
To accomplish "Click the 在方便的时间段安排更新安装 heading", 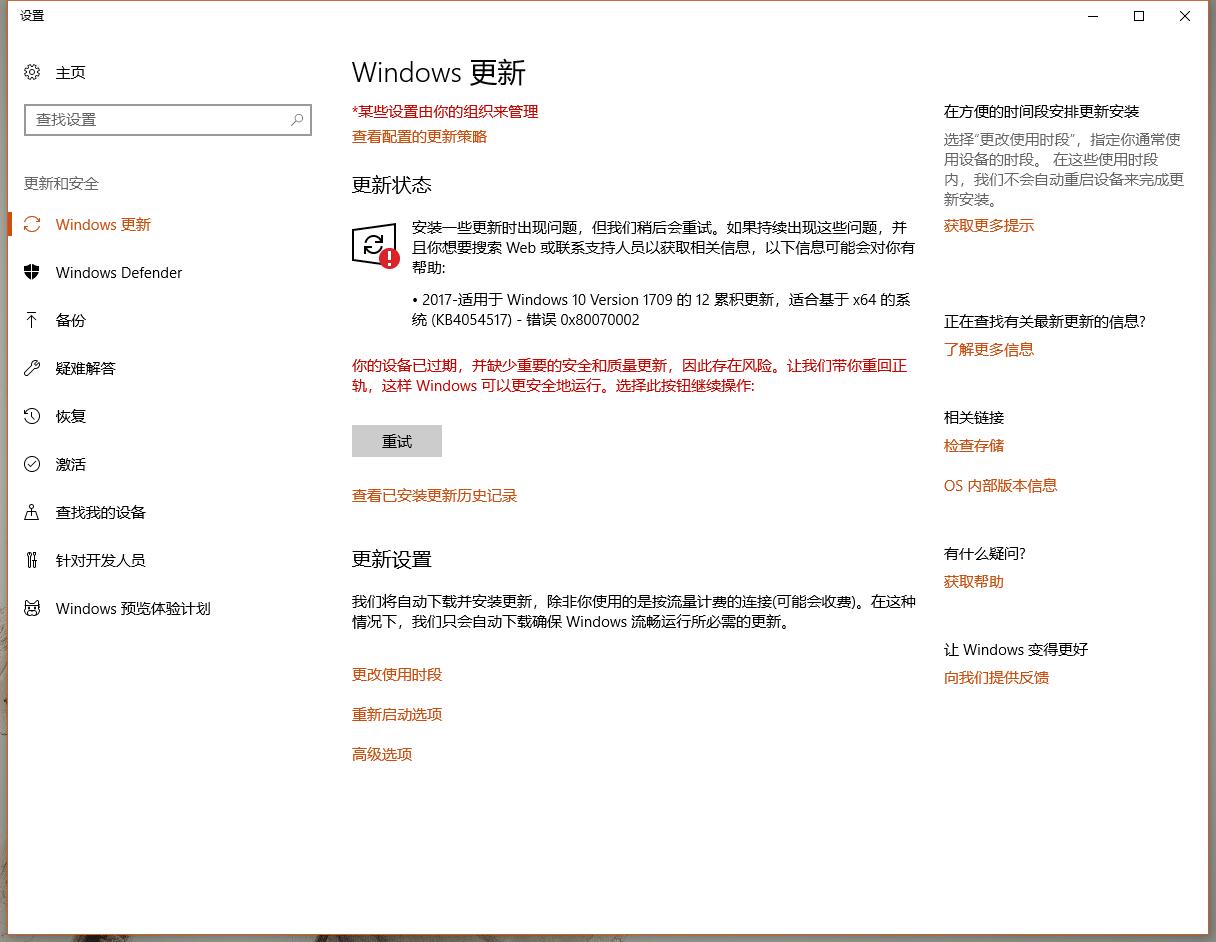I will tap(1042, 112).
